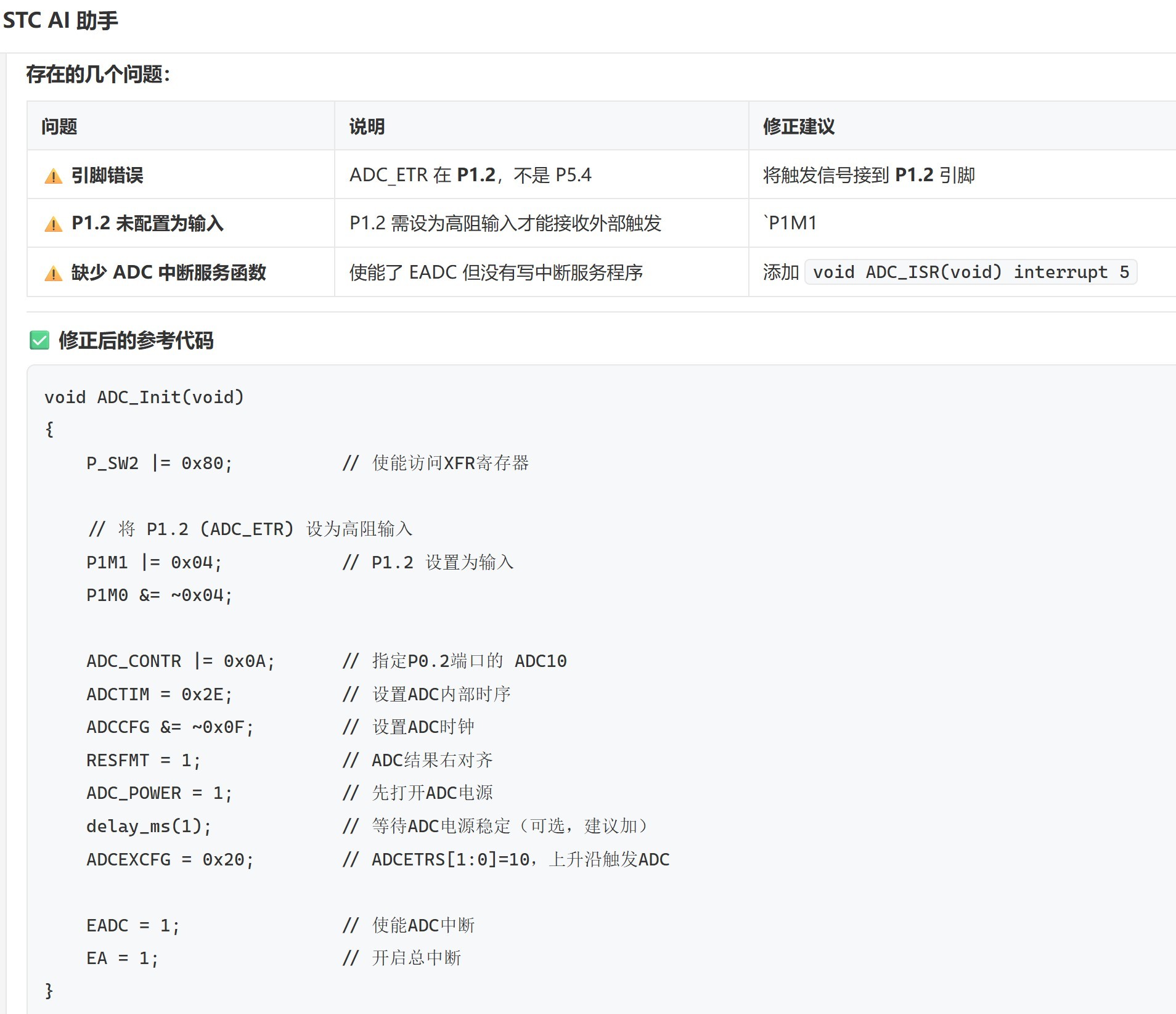Click the P1.2 未配置为输入 cell text
Screen dimensions: 1176x1014
pyautogui.click(x=147, y=223)
